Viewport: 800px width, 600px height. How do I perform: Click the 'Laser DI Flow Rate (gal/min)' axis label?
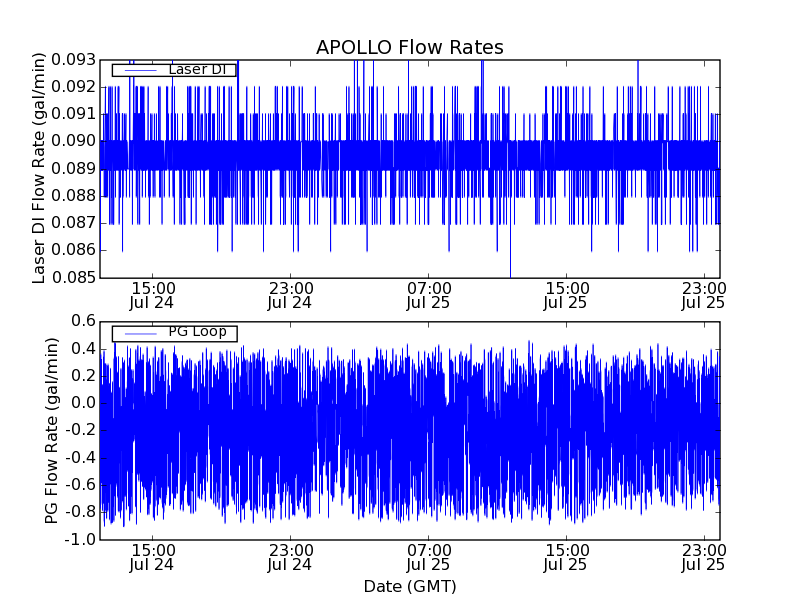click(x=39, y=168)
